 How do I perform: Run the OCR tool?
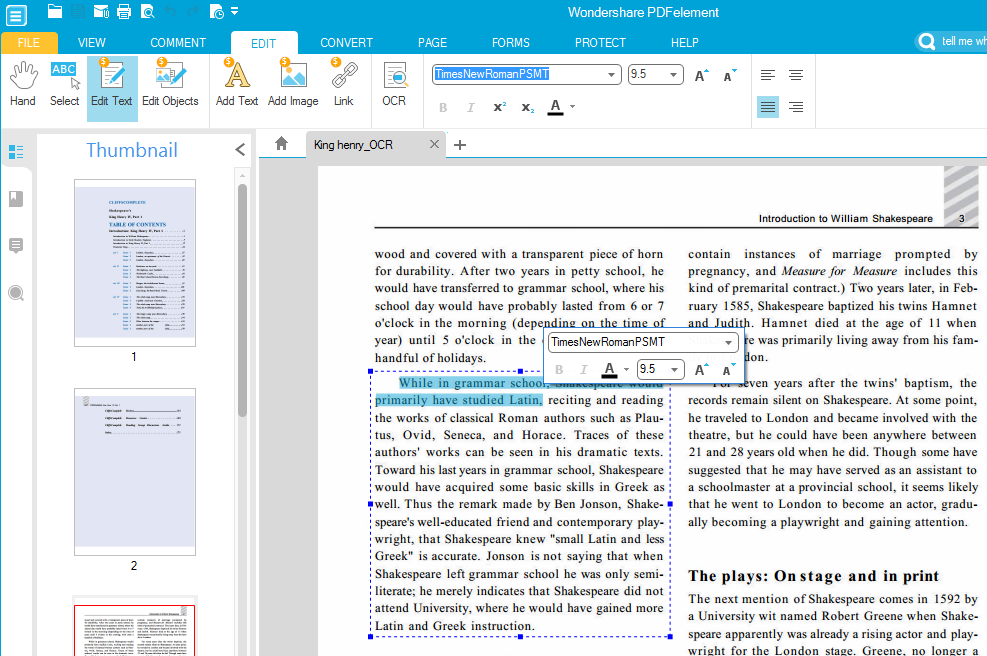click(394, 84)
